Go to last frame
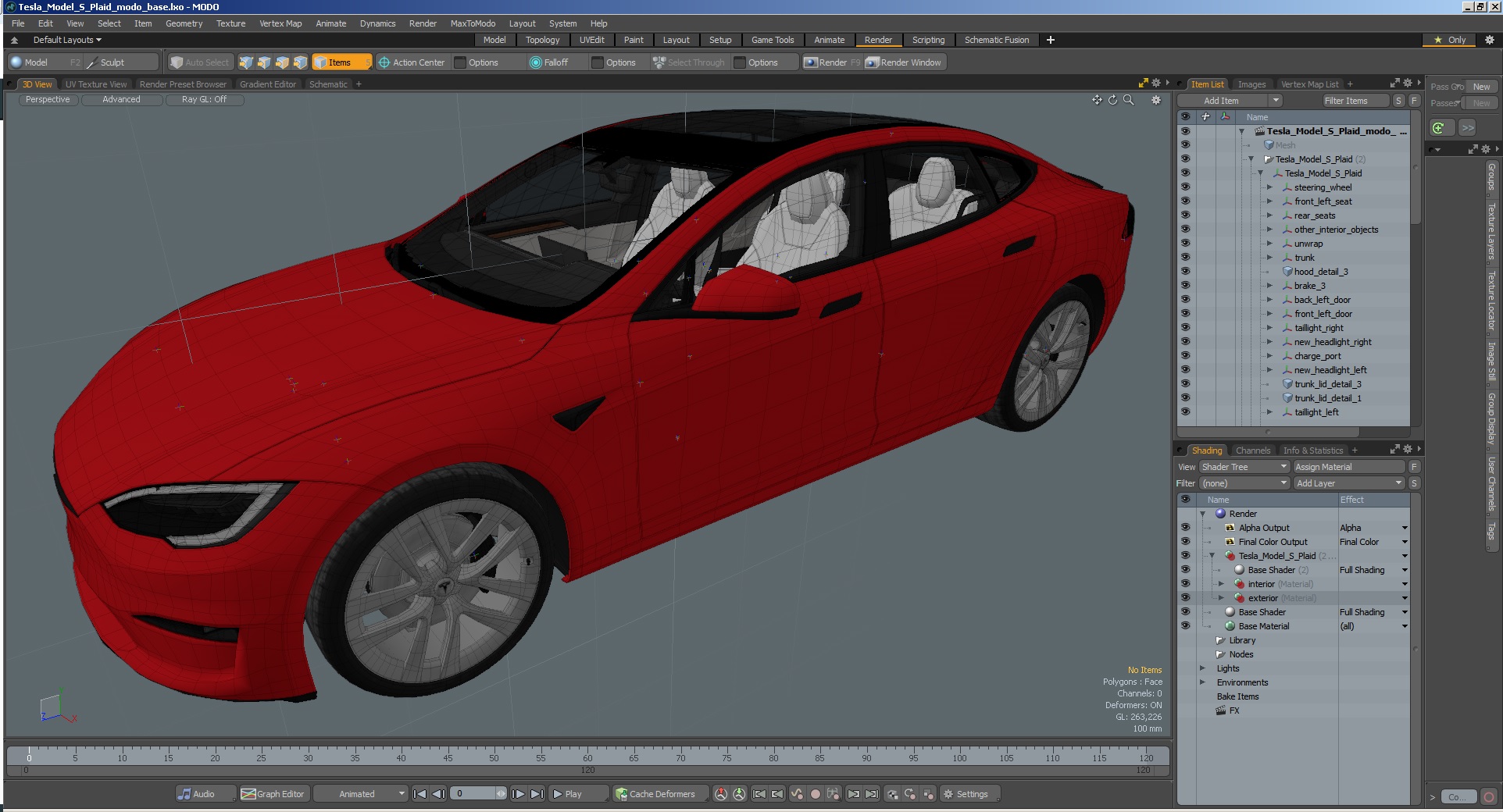 537,794
